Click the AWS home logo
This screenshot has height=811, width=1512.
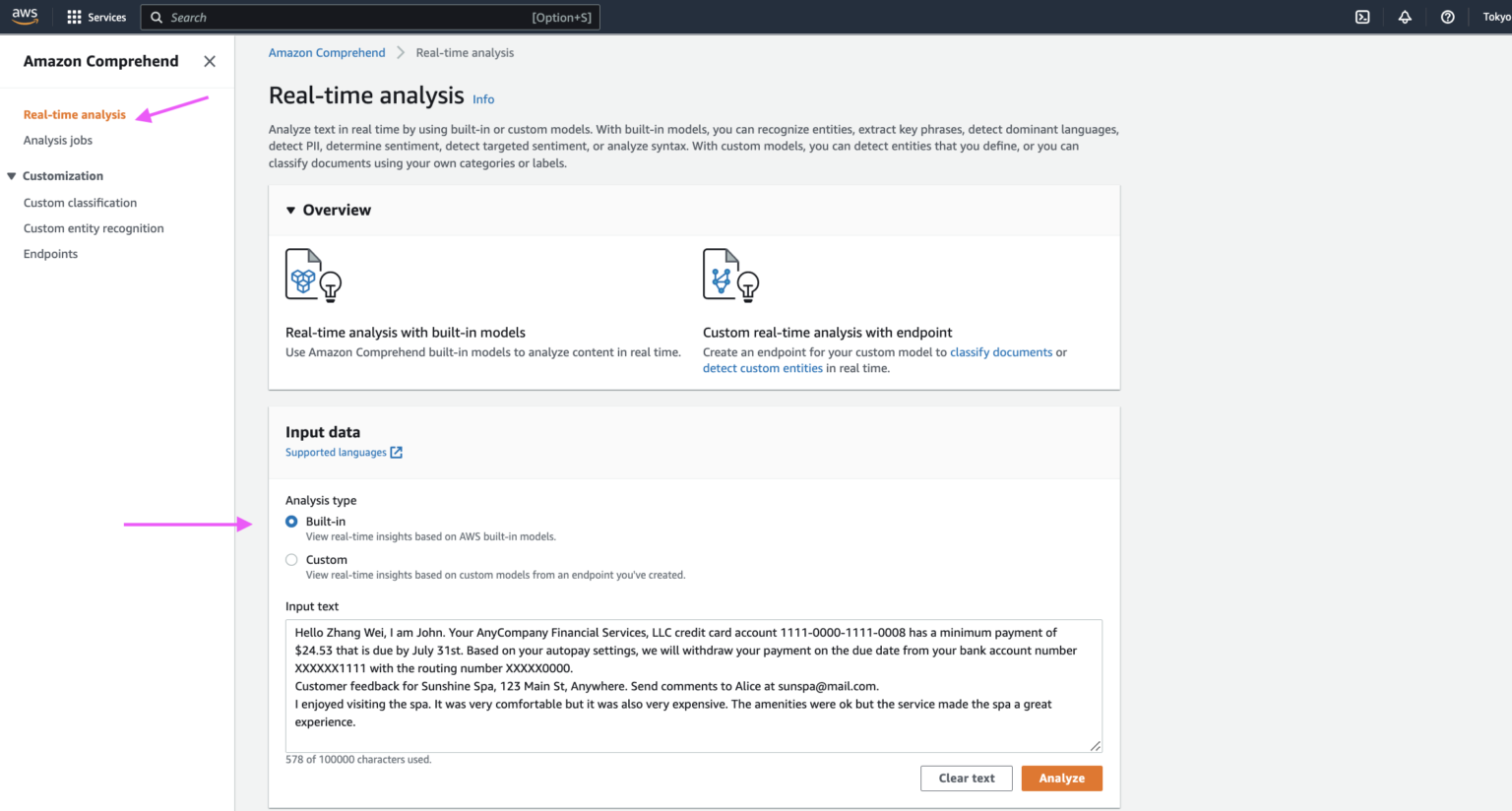tap(25, 15)
